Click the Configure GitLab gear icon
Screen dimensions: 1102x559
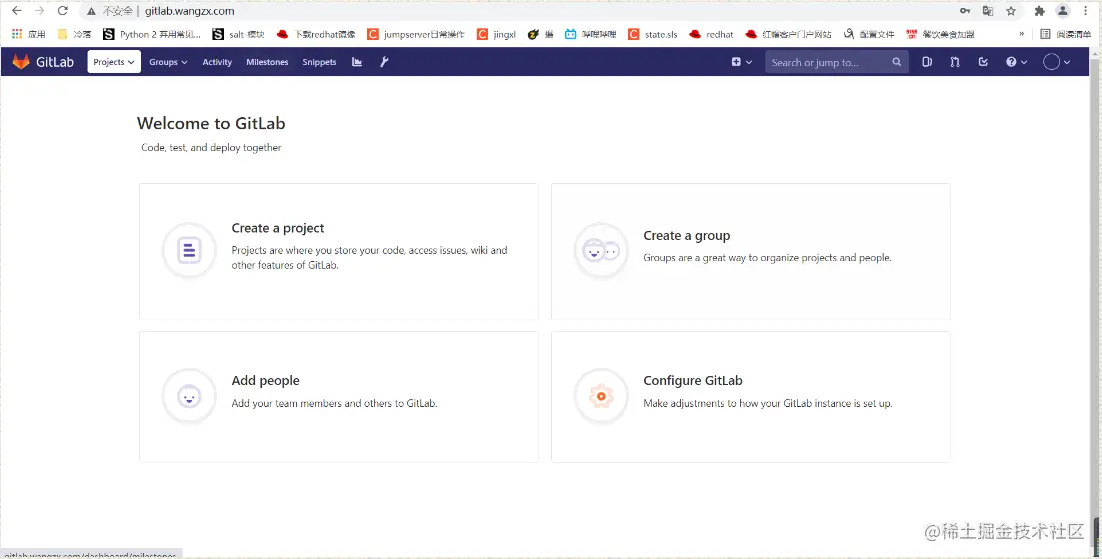(601, 397)
